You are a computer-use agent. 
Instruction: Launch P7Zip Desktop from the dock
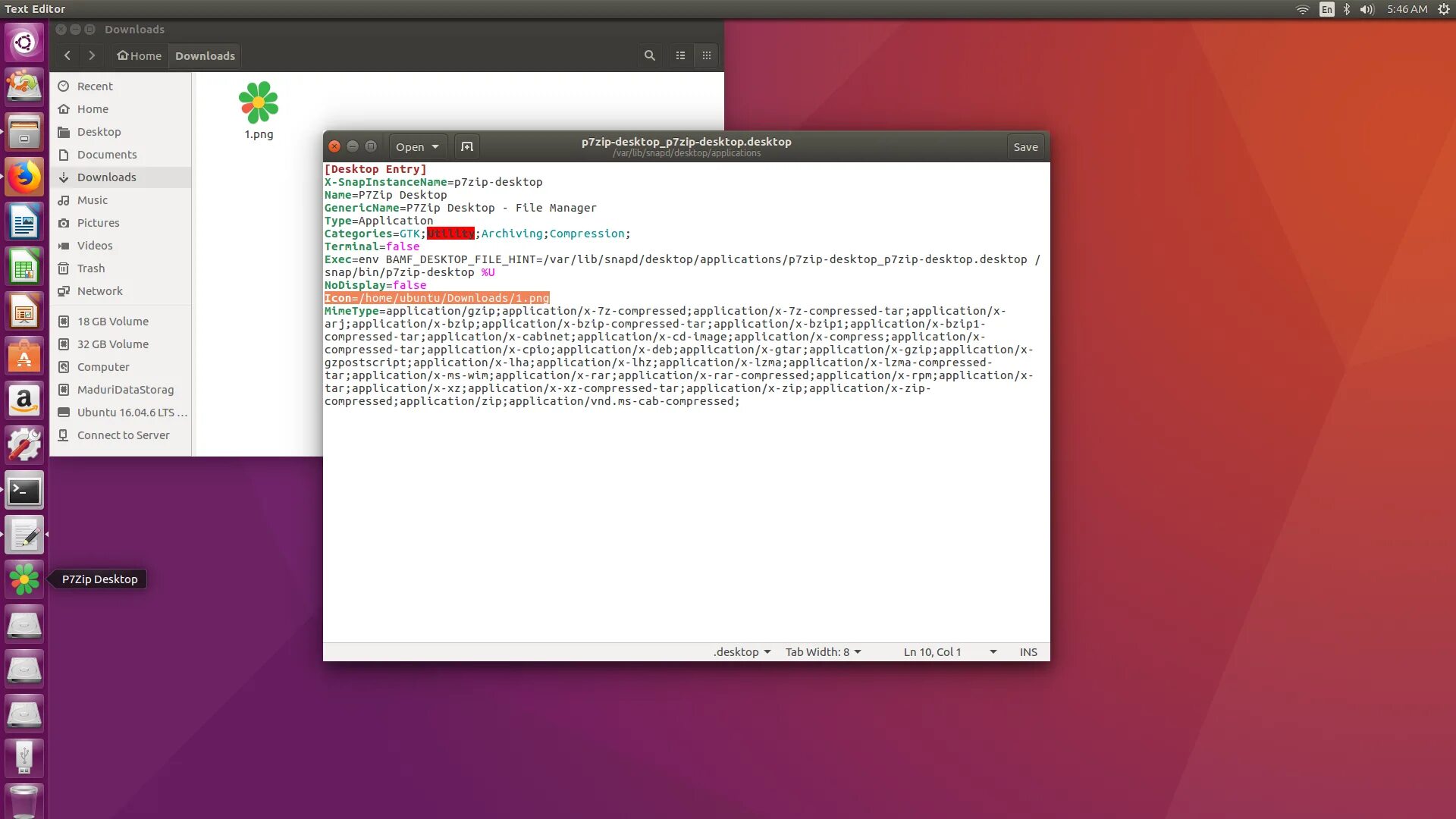(x=24, y=579)
